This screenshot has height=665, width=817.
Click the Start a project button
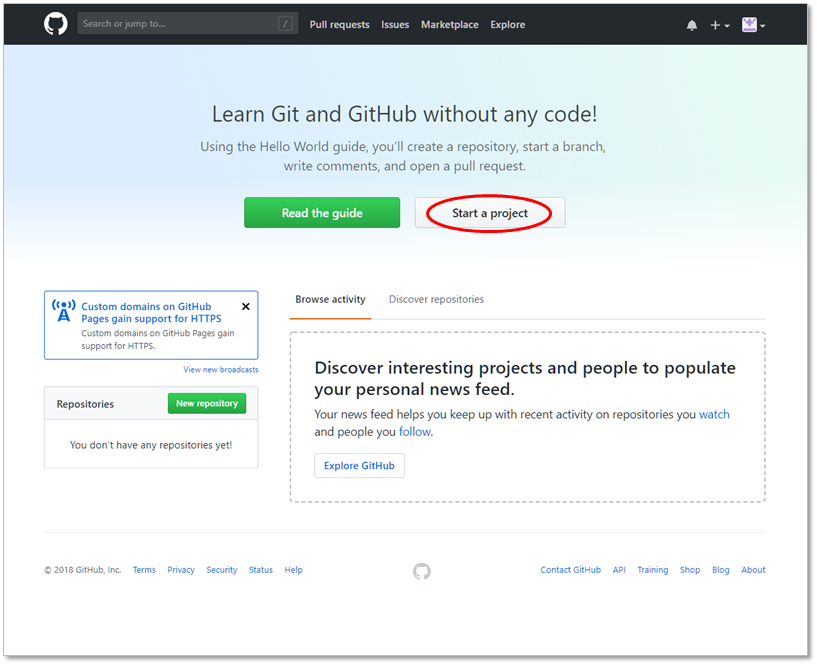pyautogui.click(x=488, y=212)
